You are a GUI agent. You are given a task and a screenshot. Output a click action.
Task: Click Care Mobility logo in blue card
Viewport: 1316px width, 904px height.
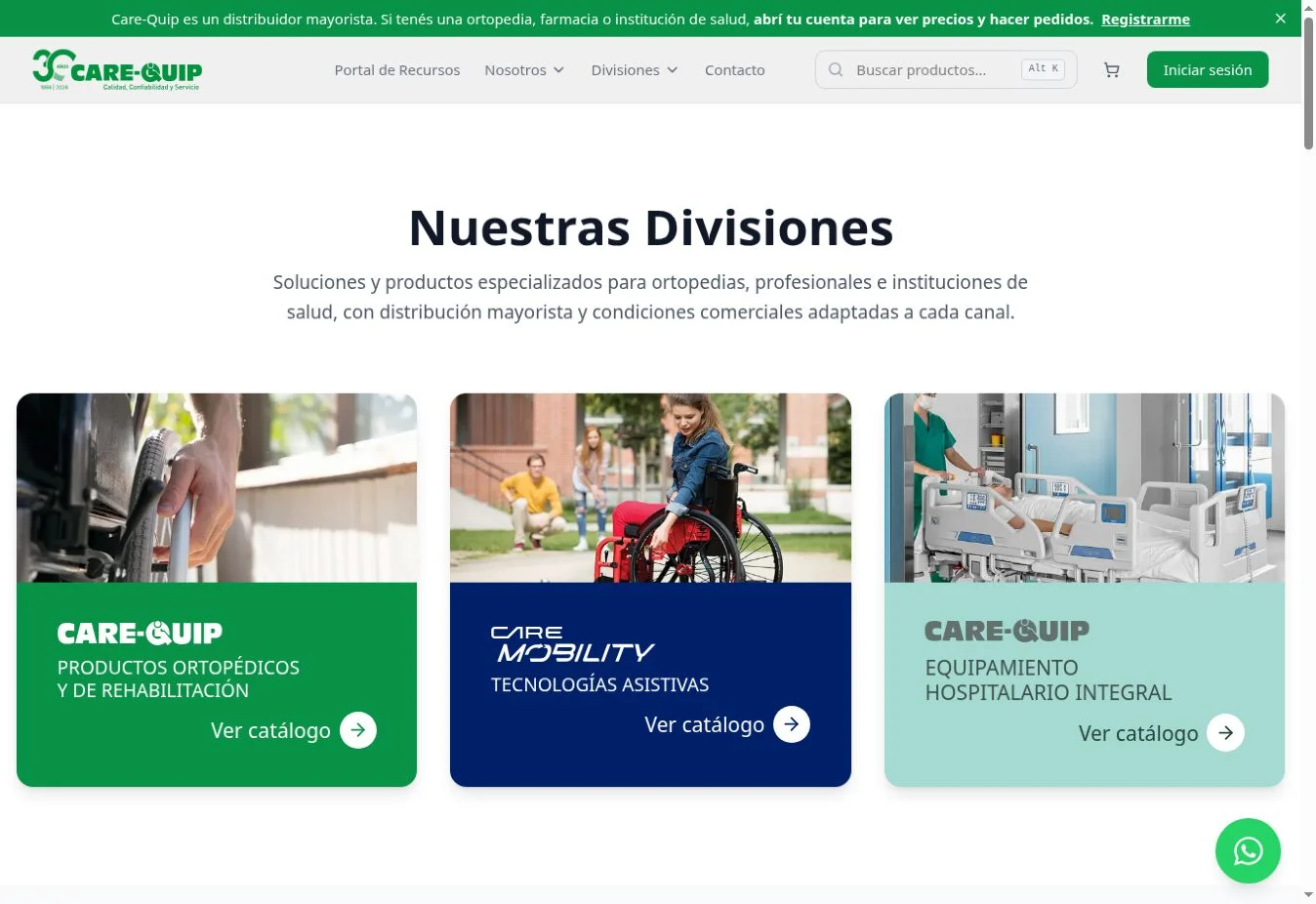pyautogui.click(x=572, y=644)
